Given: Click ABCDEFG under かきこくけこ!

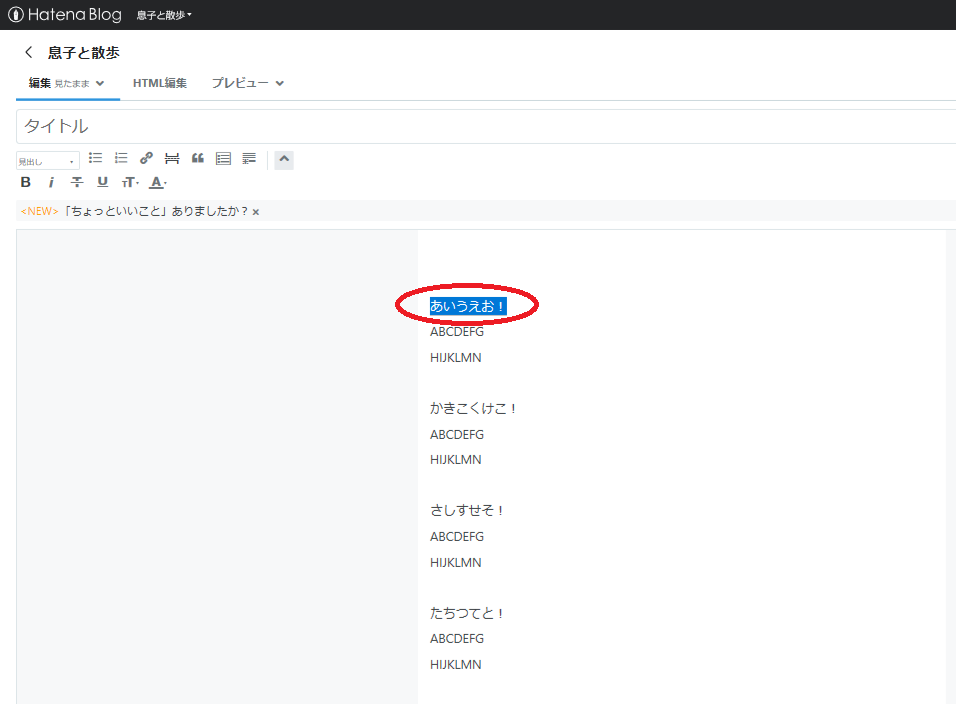Looking at the screenshot, I should [x=457, y=435].
